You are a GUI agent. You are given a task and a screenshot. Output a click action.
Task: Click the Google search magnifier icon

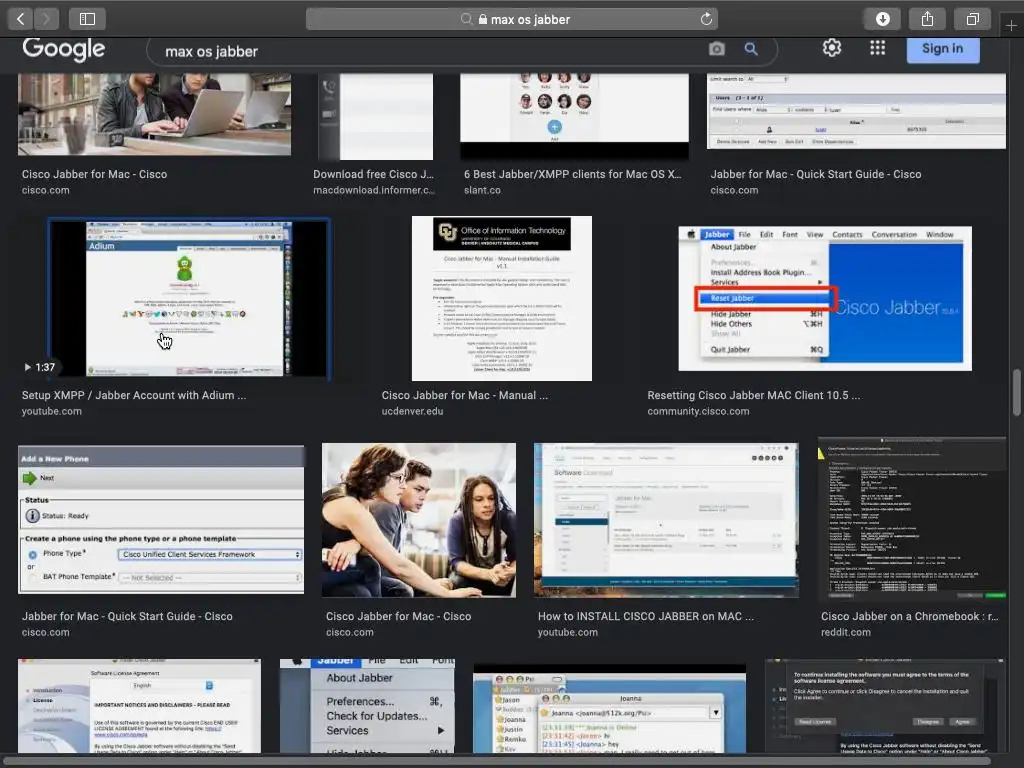click(751, 49)
